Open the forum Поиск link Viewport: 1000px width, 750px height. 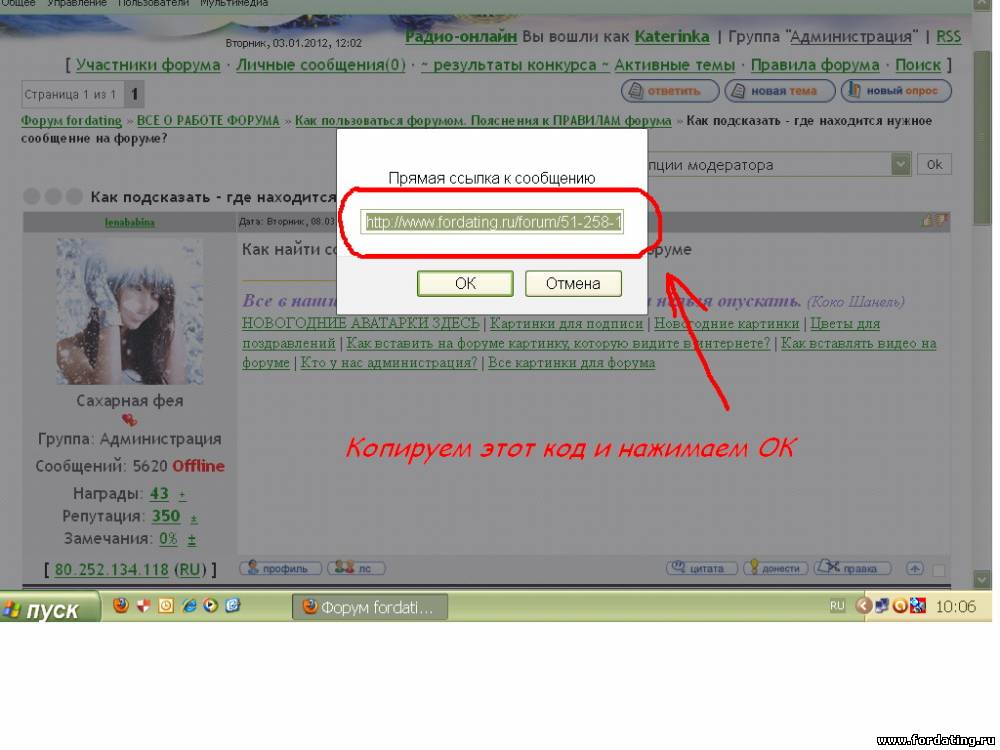918,65
